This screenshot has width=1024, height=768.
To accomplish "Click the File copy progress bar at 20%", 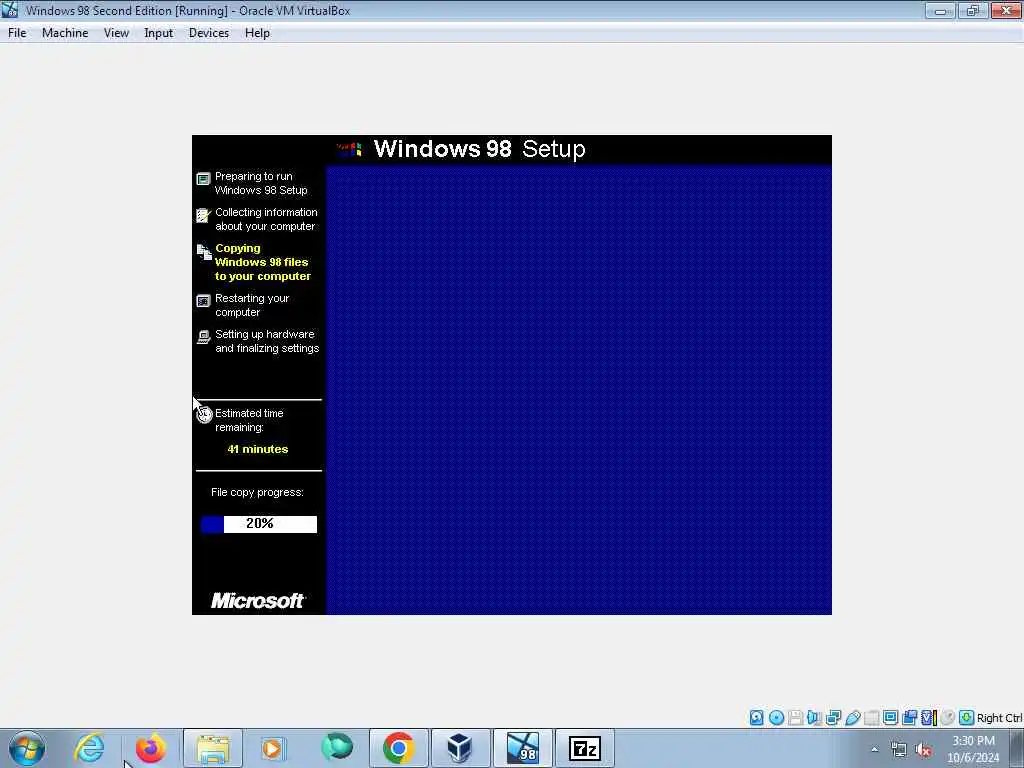I will (259, 524).
